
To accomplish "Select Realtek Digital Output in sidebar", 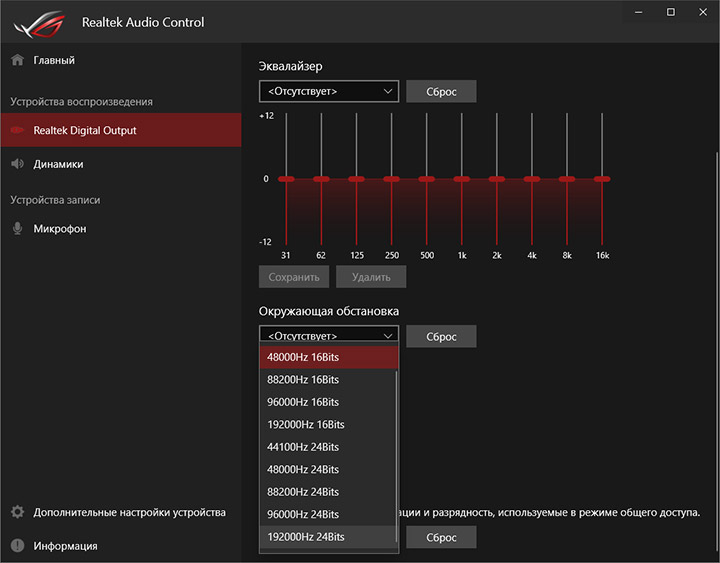I will (121, 130).
